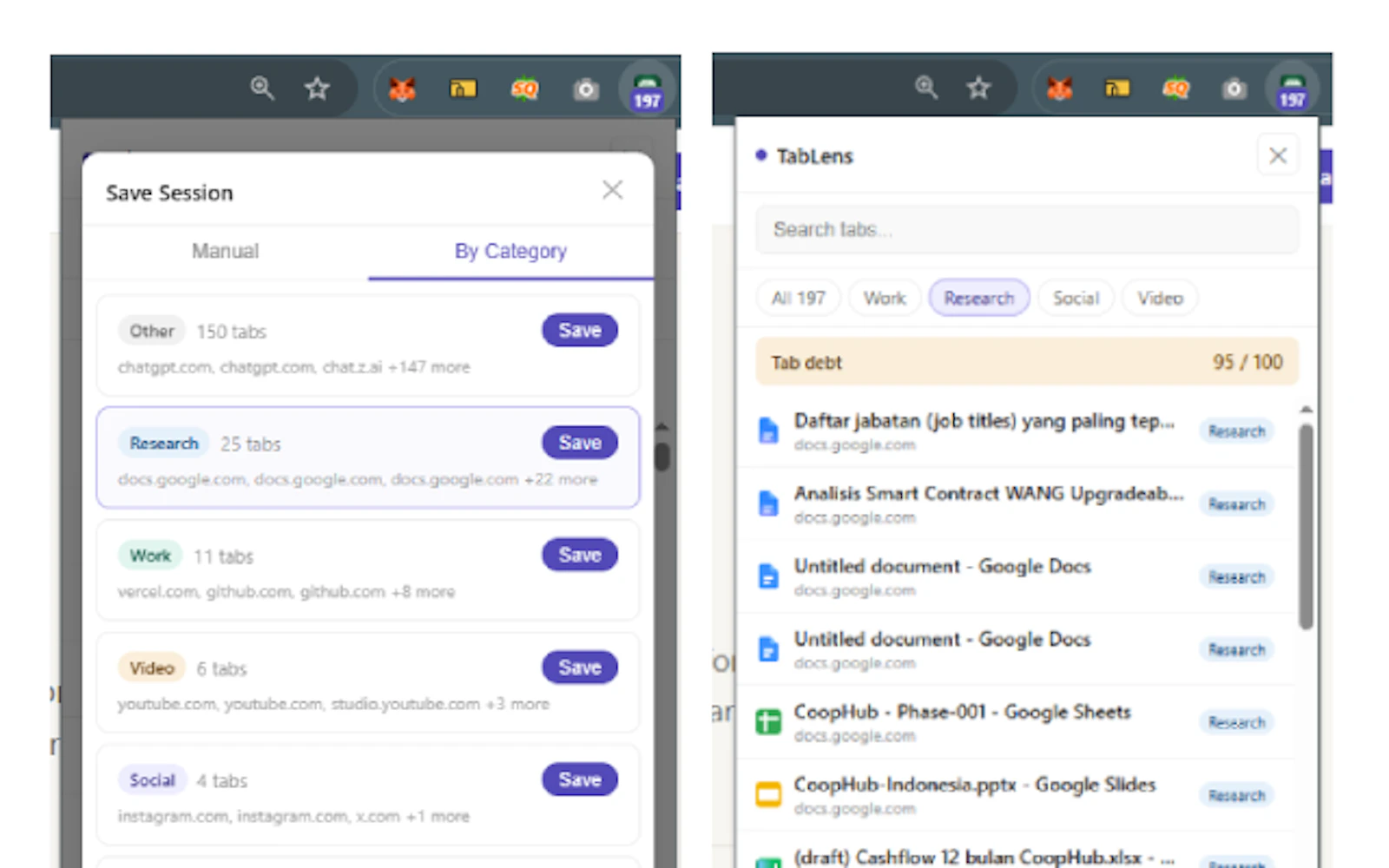
Task: Open CoopHub - Phase-001 - Google Sheets entry
Action: [x=1016, y=722]
